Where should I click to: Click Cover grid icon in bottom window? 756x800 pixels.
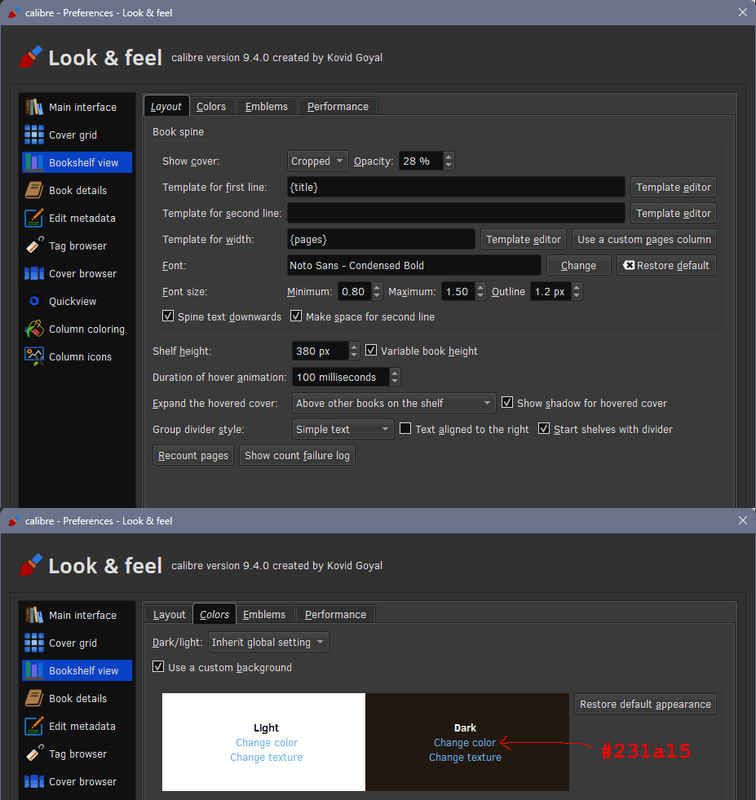34,643
